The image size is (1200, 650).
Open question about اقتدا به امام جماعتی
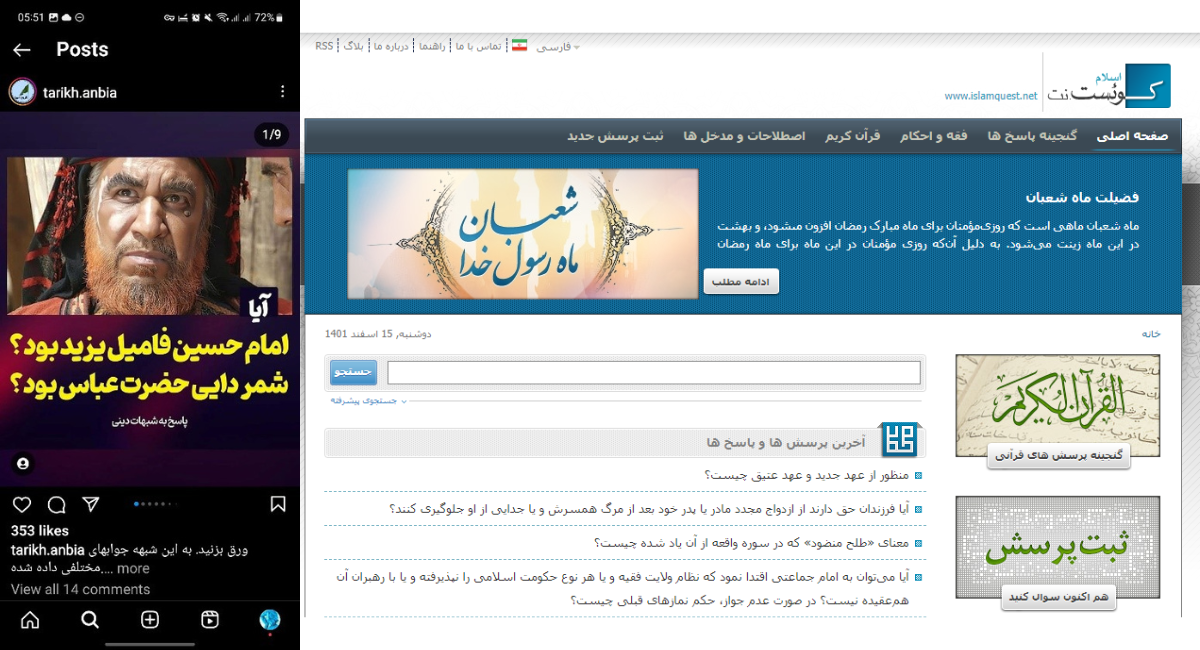(622, 588)
